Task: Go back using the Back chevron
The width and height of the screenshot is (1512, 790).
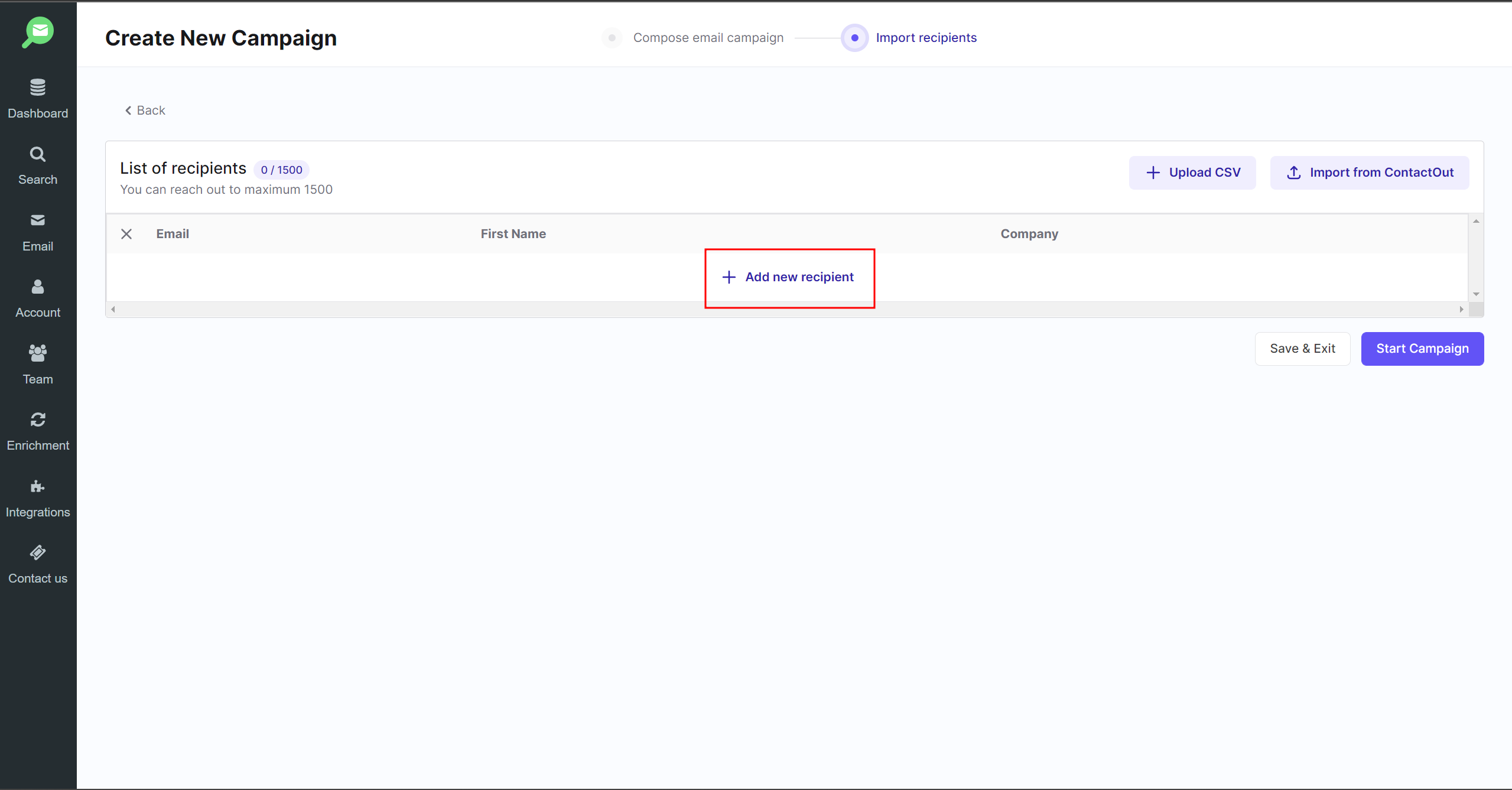Action: coord(145,110)
